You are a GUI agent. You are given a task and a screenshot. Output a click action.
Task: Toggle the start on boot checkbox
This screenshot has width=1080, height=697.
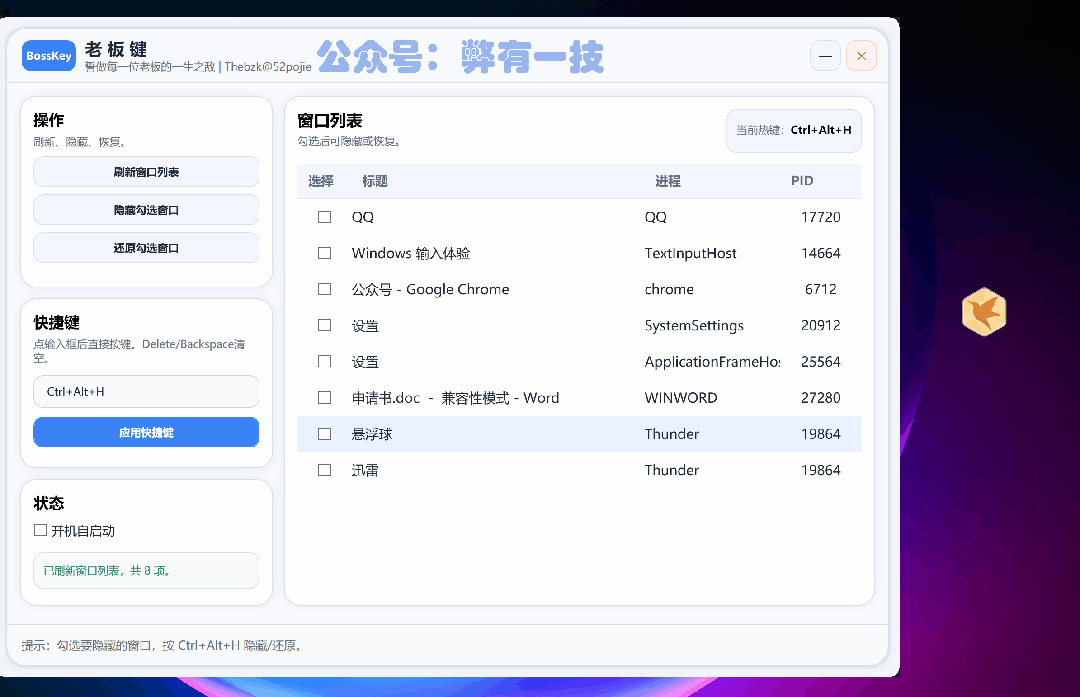click(41, 530)
